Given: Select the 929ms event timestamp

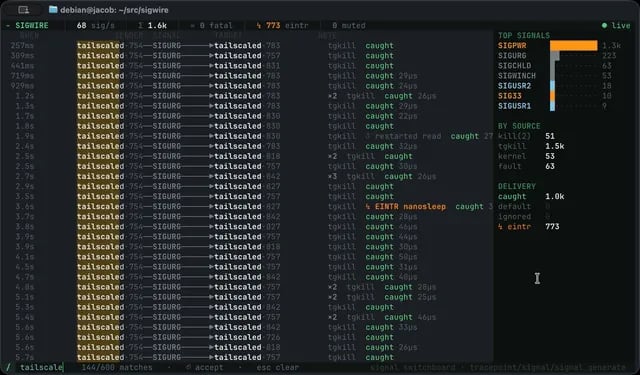Looking at the screenshot, I should point(22,86).
